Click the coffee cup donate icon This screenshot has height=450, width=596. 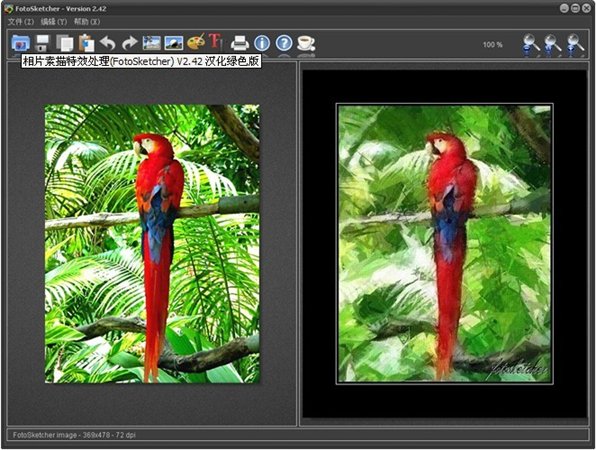(306, 43)
